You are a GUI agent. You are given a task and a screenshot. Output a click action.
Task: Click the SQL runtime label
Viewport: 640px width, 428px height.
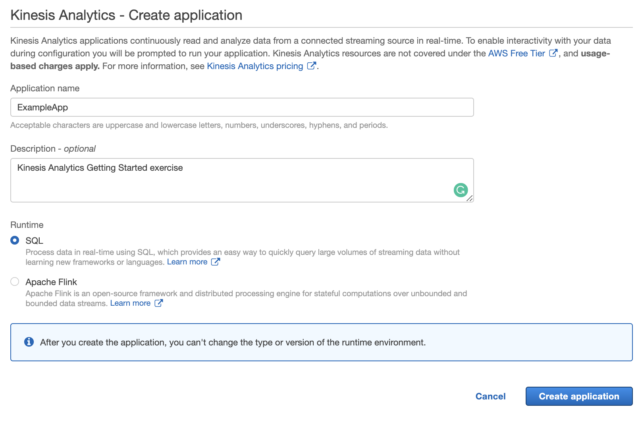[x=34, y=241]
